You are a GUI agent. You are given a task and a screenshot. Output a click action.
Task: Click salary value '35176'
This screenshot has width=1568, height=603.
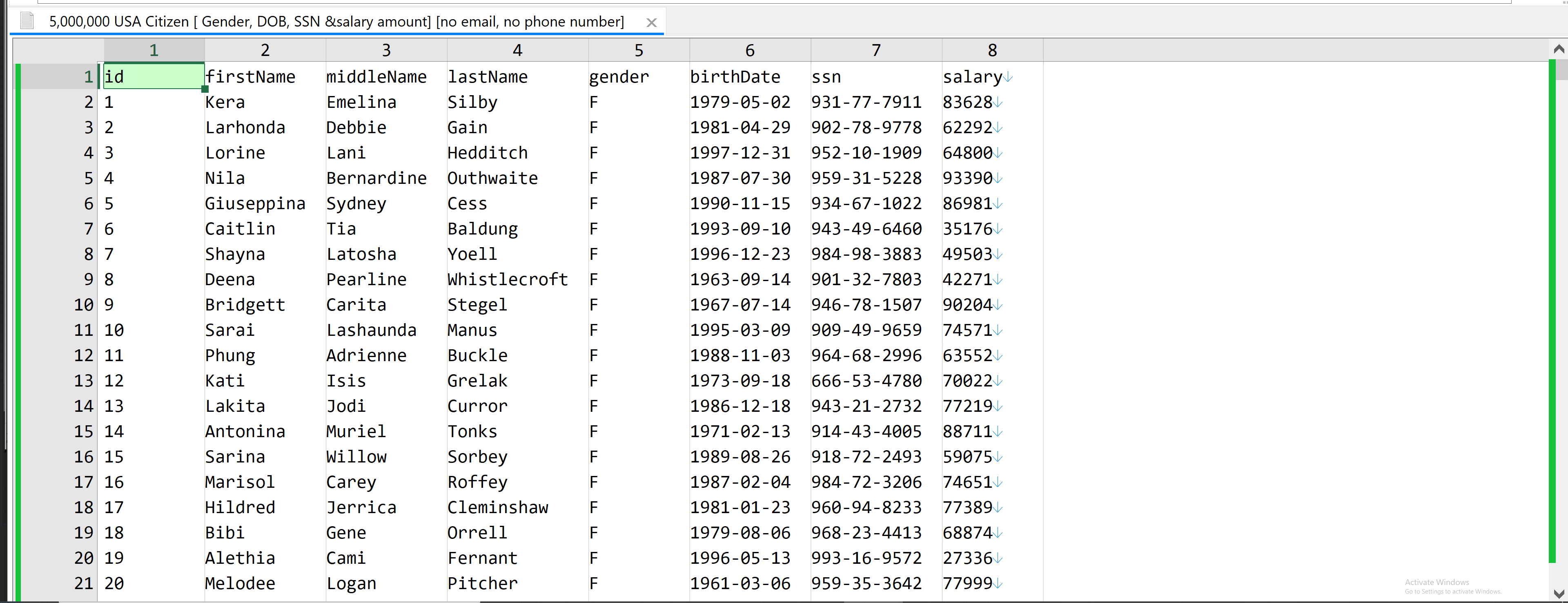[967, 229]
